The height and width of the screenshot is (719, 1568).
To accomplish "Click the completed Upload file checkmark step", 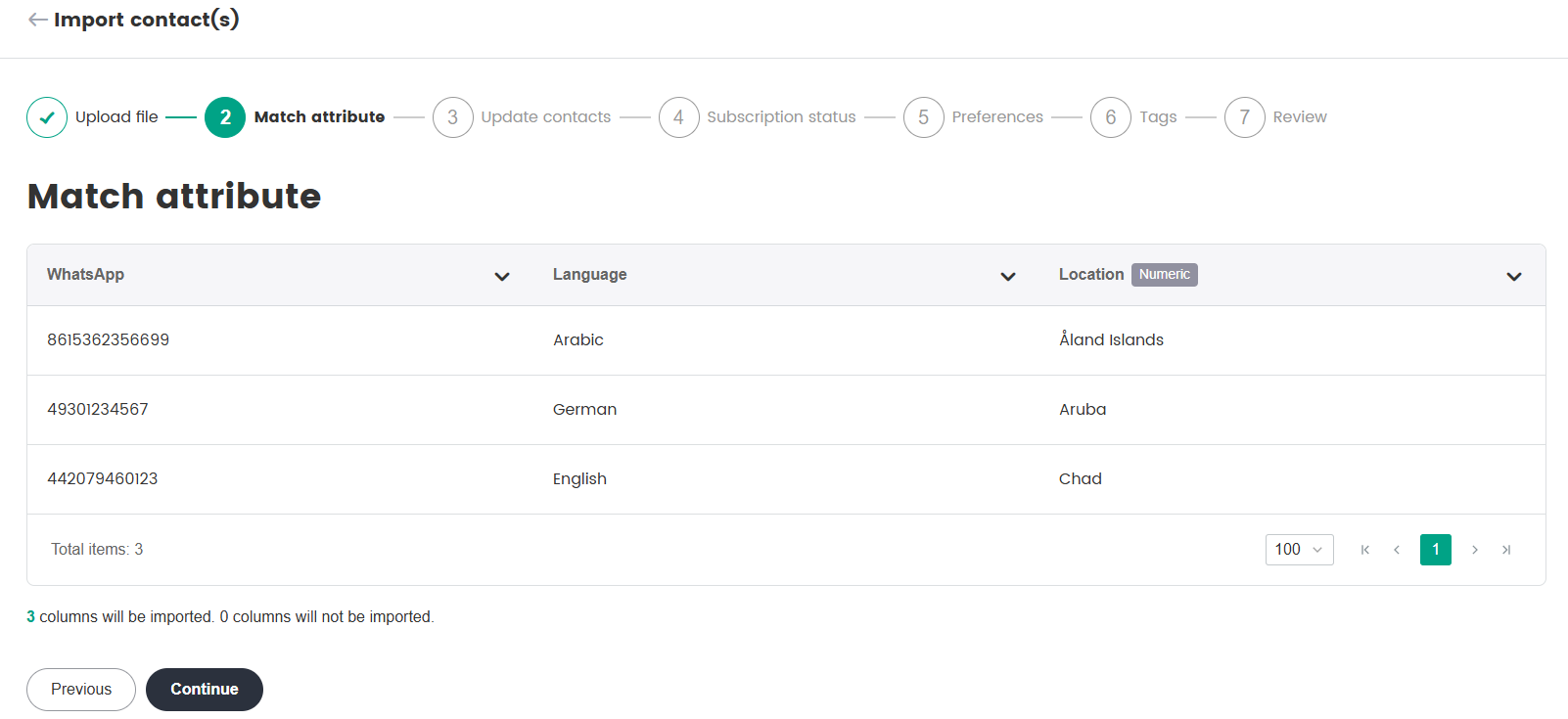I will (x=47, y=117).
